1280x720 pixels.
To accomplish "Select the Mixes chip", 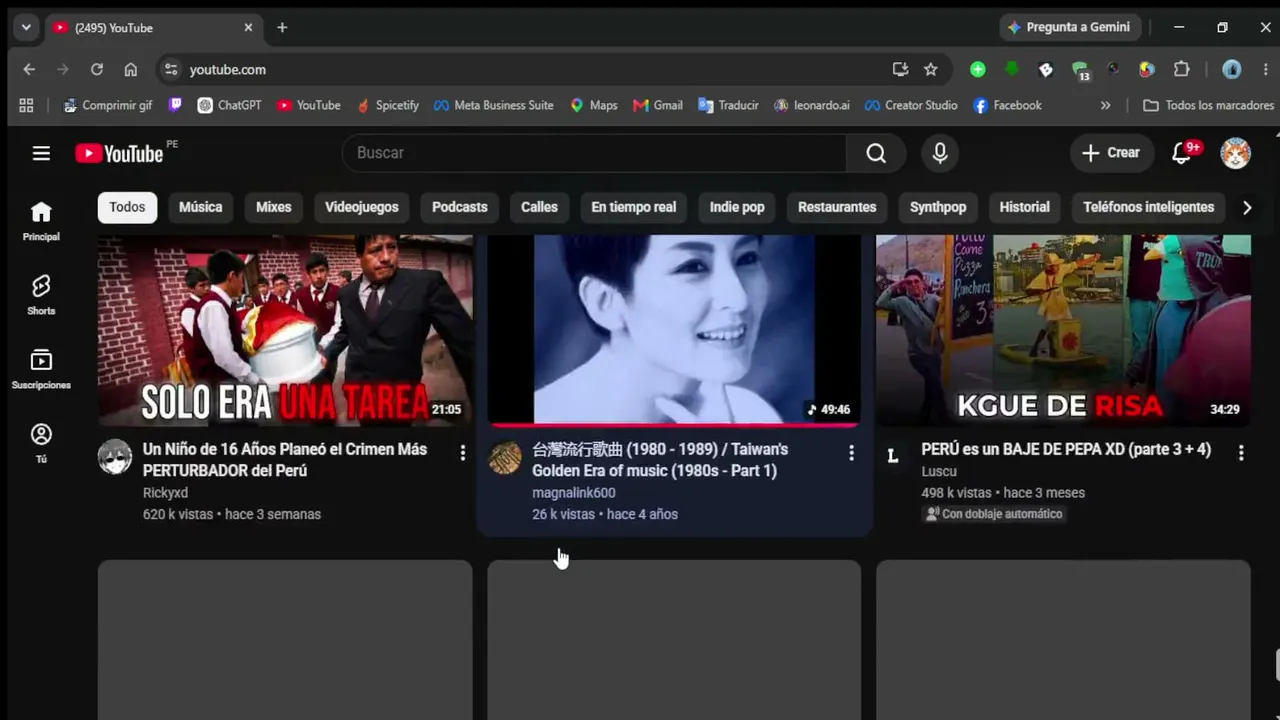I will coord(273,207).
